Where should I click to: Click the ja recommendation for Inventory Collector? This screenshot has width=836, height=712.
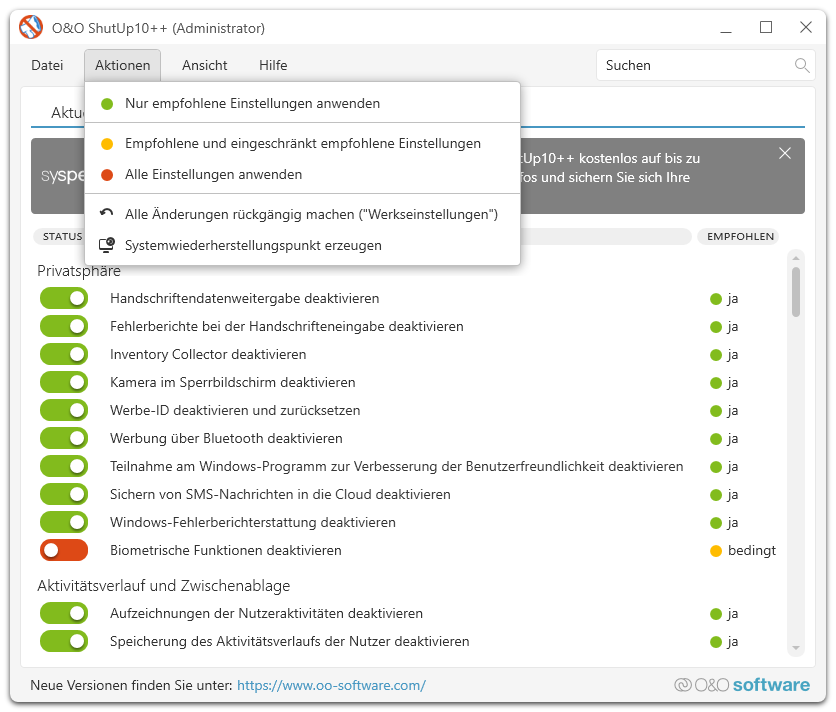(724, 355)
